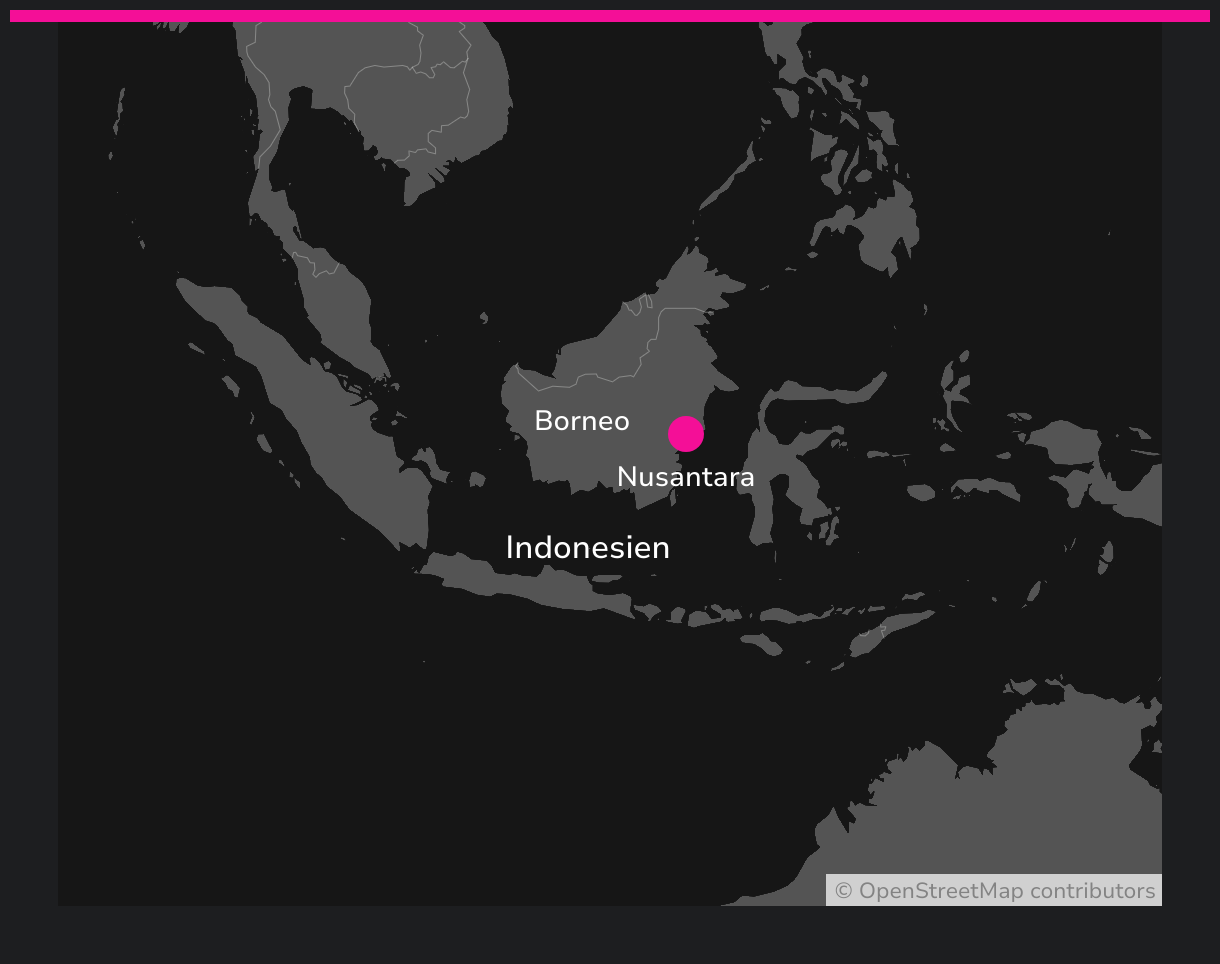Click the Nusantara city label
1220x964 pixels.
(x=685, y=477)
